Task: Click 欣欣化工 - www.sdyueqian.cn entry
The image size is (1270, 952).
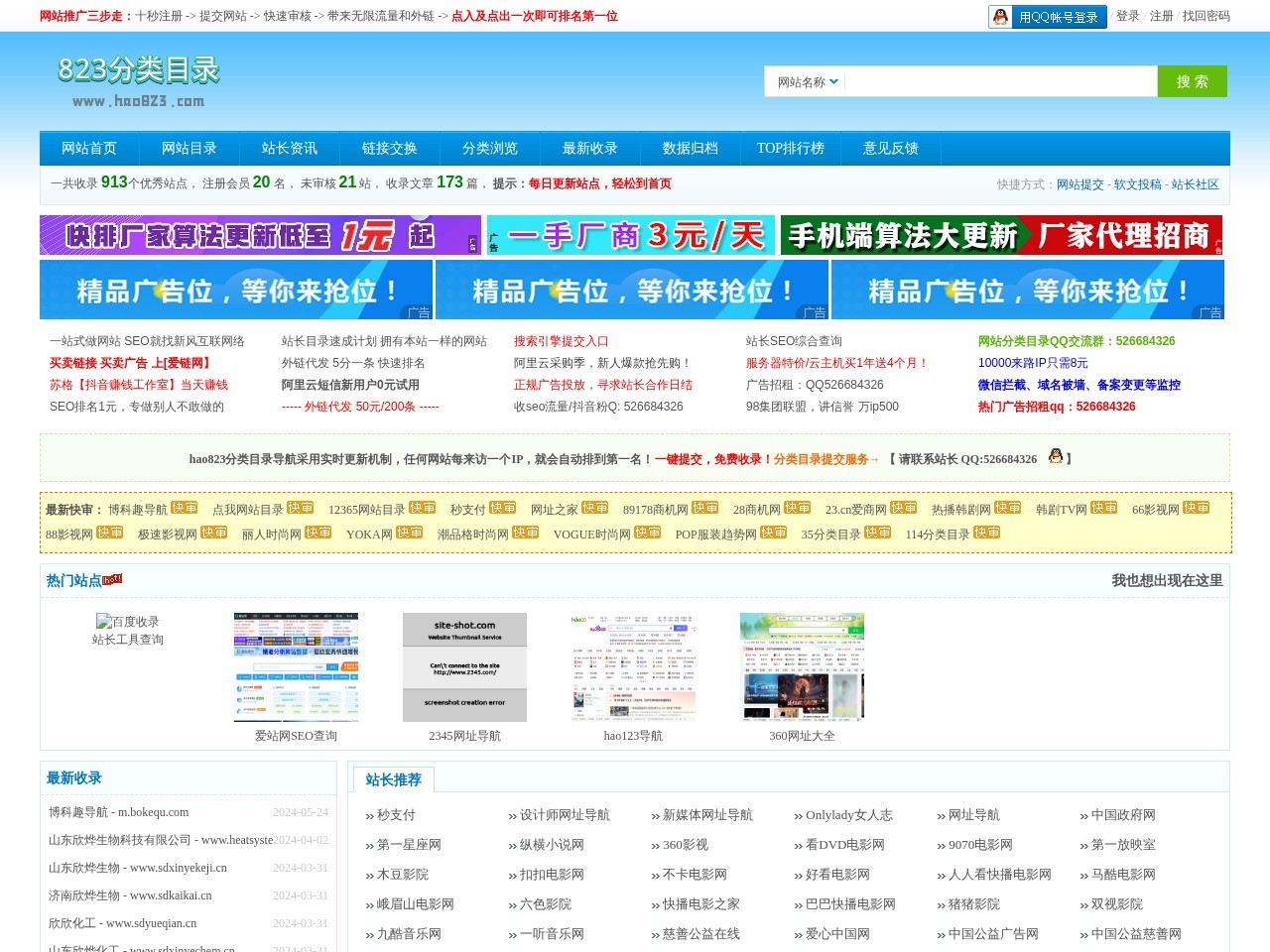Action: point(122,923)
